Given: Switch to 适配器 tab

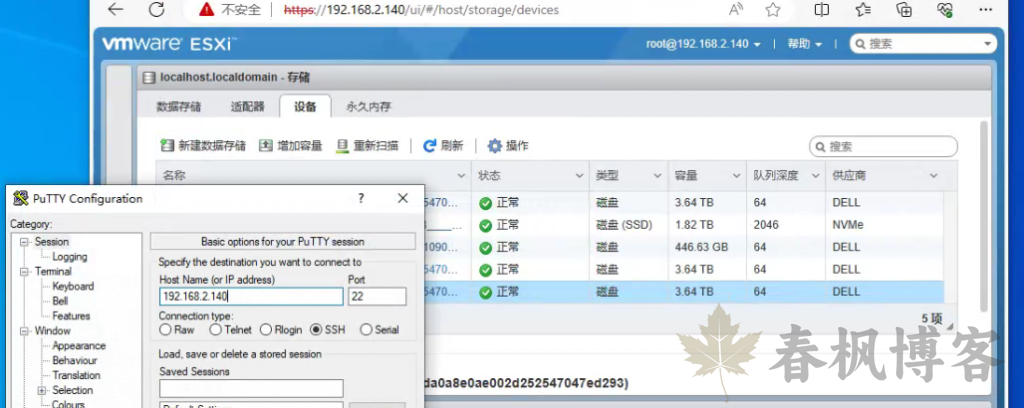Looking at the screenshot, I should coord(248,107).
